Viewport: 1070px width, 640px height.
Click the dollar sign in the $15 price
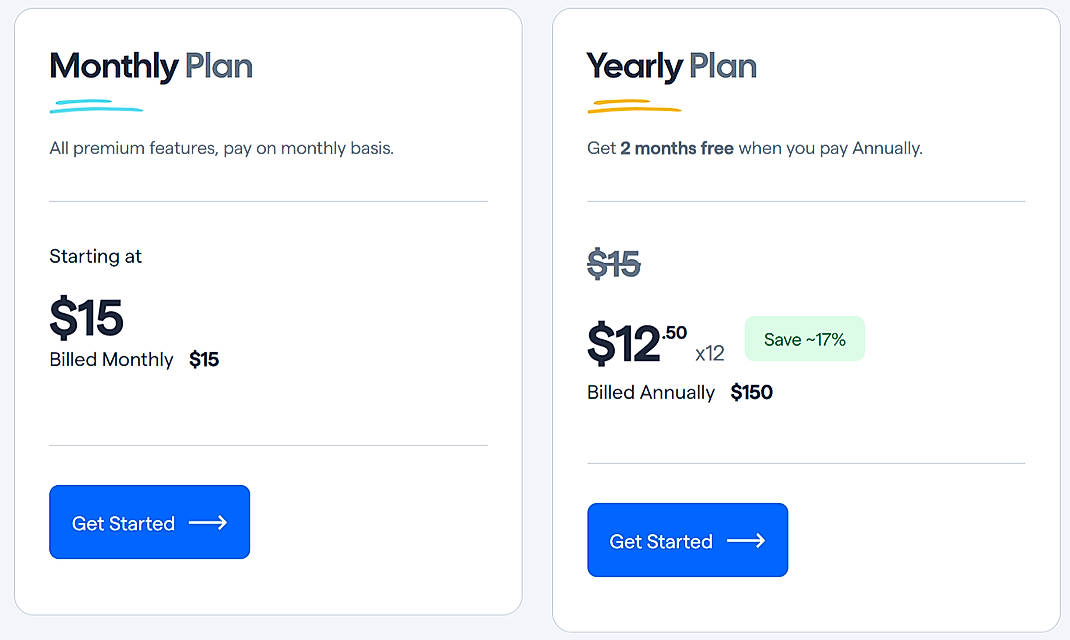pyautogui.click(x=62, y=317)
